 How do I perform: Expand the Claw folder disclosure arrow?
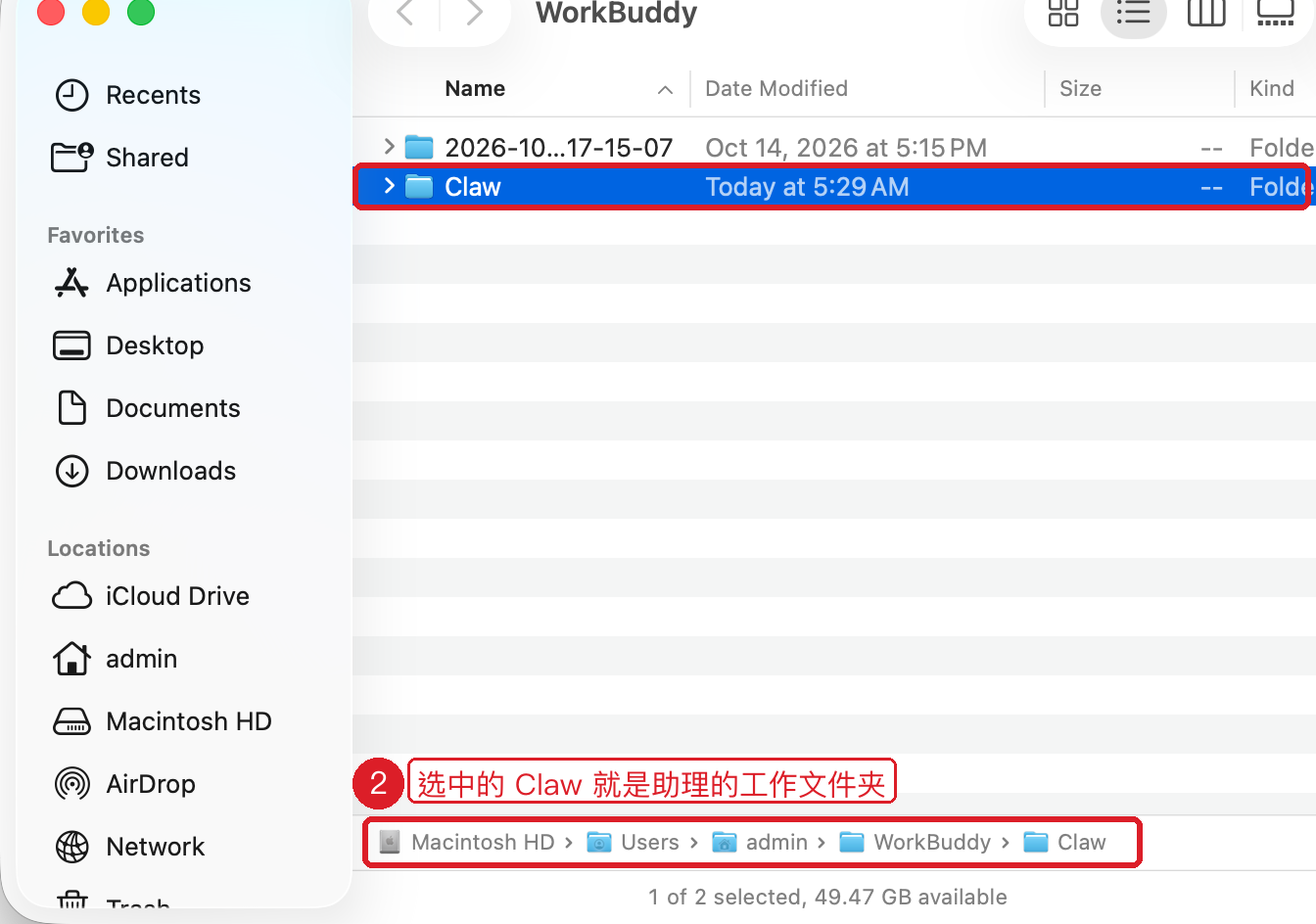(x=389, y=186)
